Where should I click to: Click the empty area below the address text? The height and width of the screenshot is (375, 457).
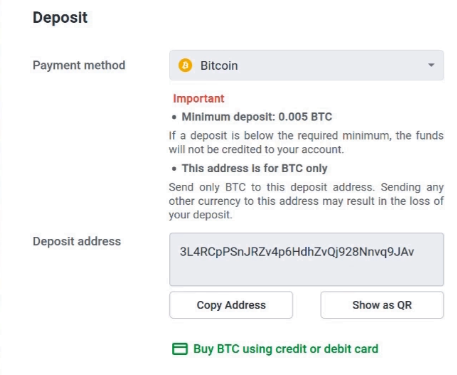[306, 272]
